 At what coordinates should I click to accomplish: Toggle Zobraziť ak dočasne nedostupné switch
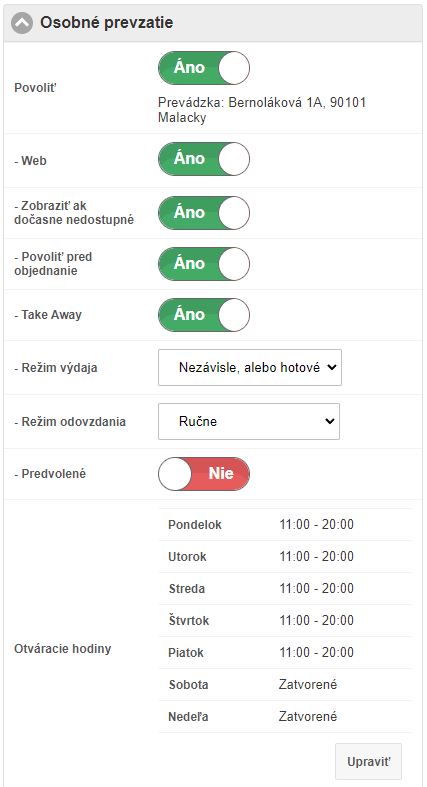click(x=204, y=213)
